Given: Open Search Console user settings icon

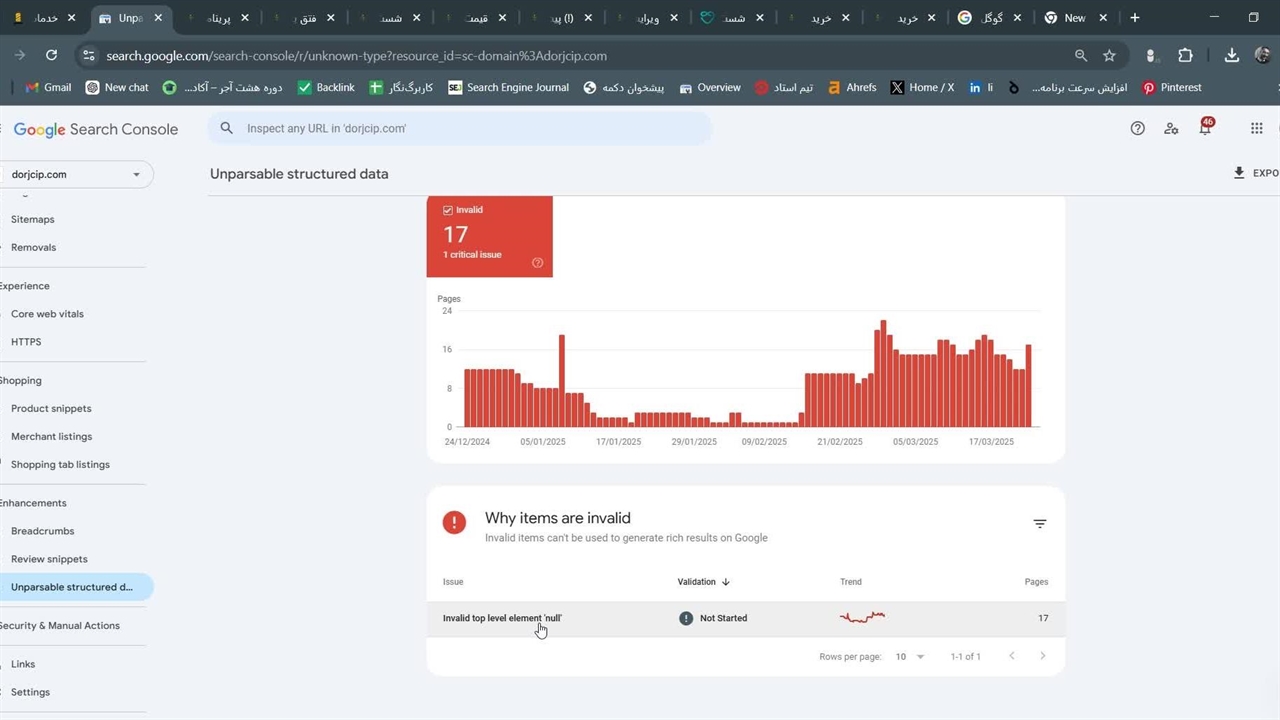Looking at the screenshot, I should (x=1171, y=128).
